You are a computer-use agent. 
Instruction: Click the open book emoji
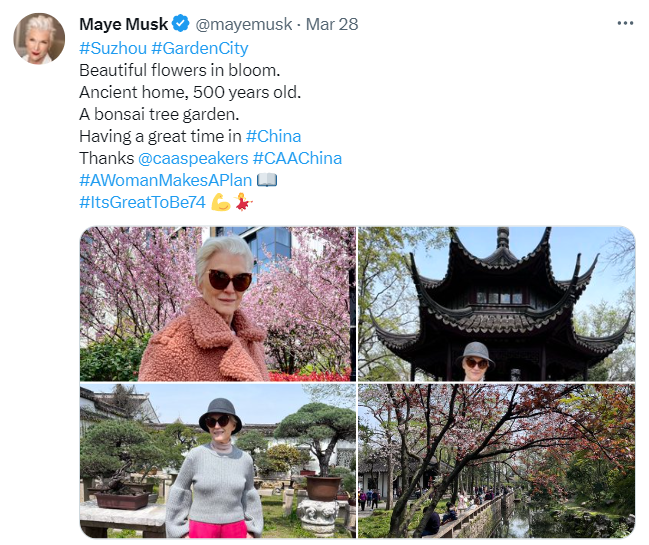click(x=267, y=180)
